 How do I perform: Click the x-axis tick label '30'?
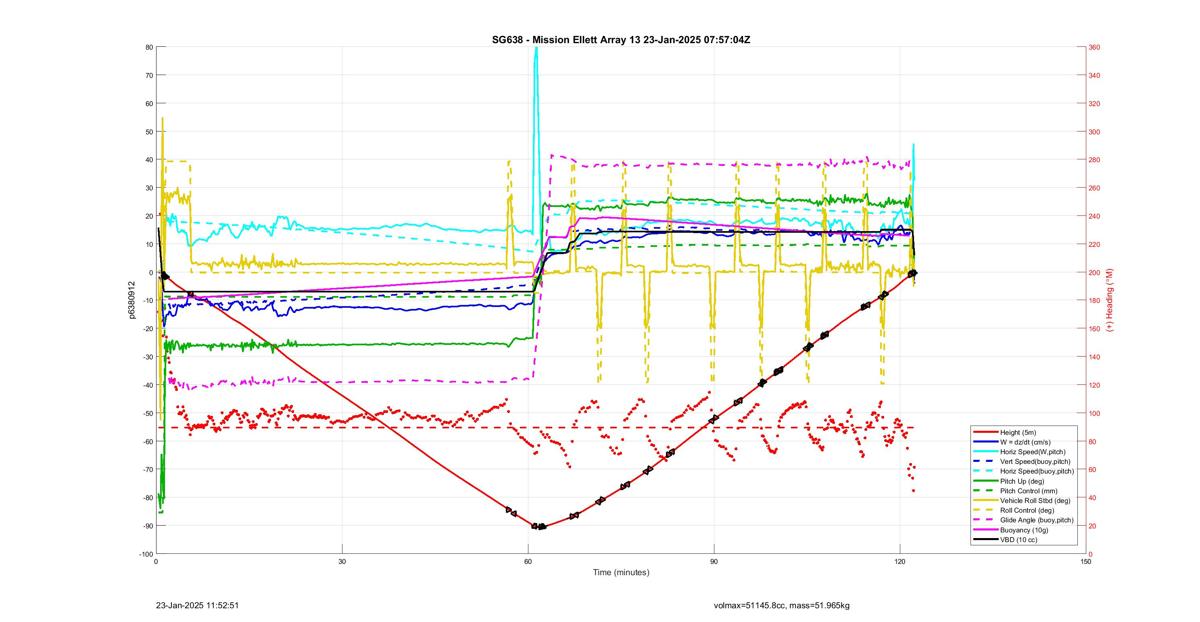click(342, 561)
